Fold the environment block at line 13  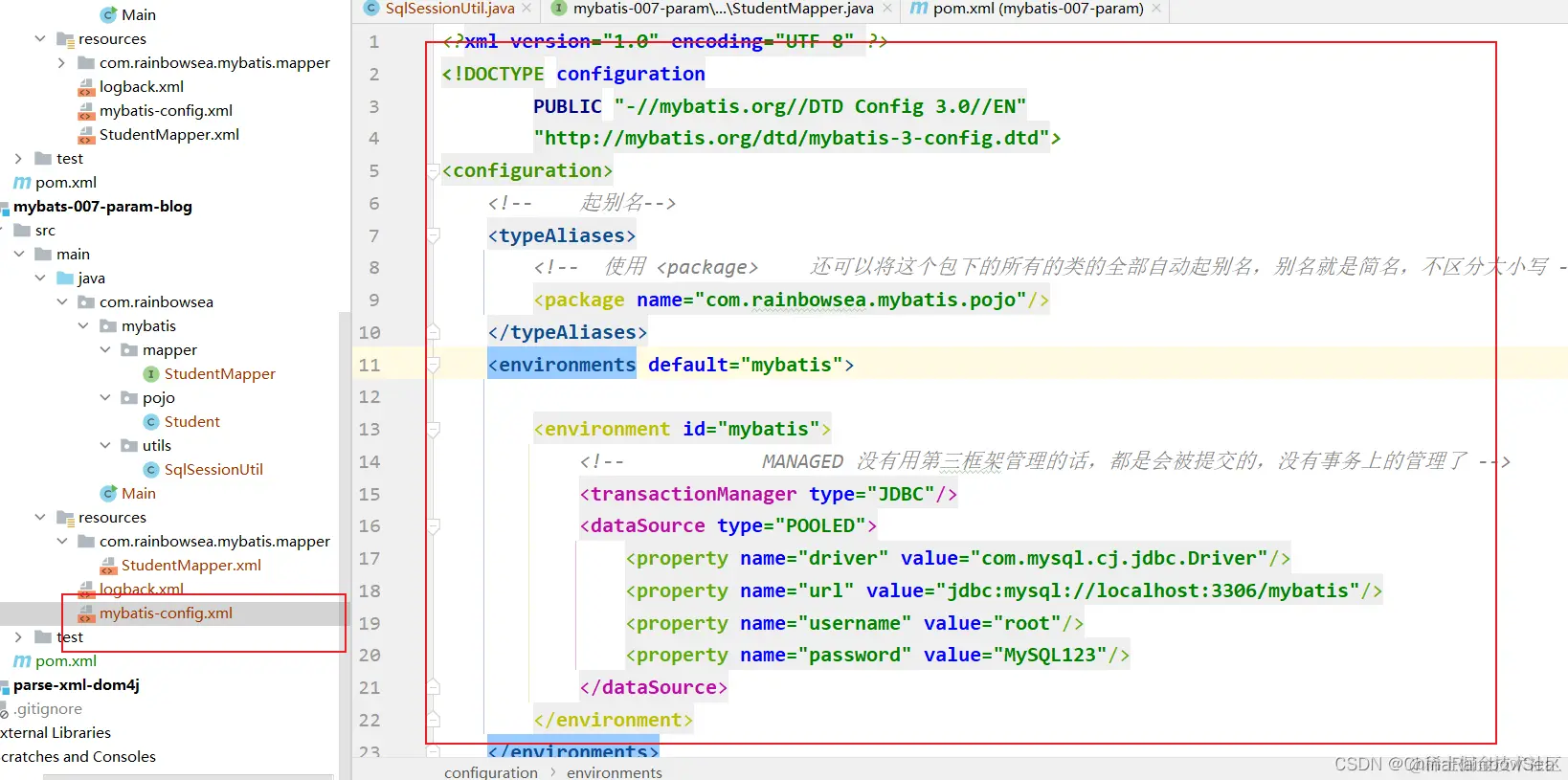tap(434, 429)
